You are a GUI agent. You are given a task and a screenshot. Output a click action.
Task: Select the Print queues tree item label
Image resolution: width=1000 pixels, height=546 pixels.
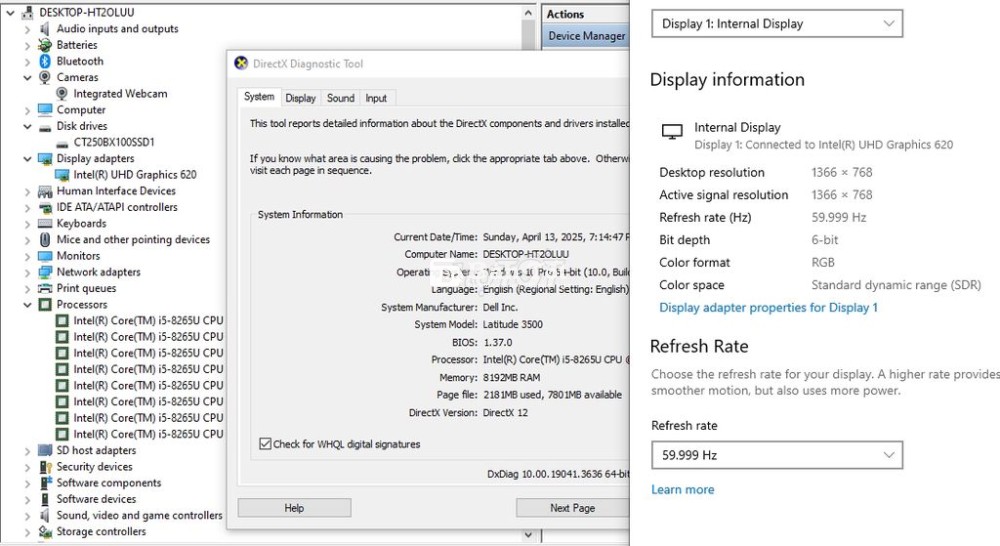86,288
